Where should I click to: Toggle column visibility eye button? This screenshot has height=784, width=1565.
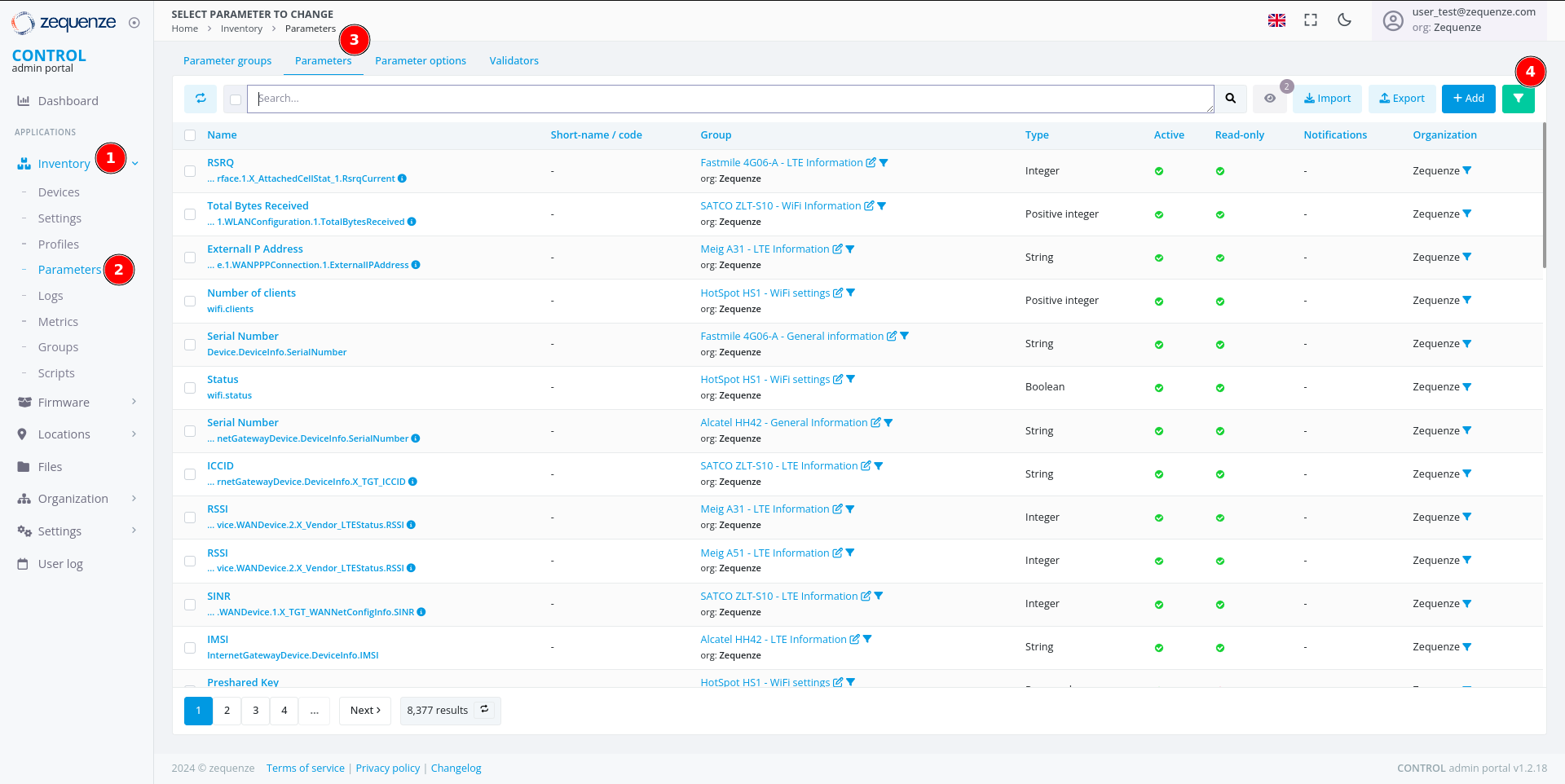1269,99
